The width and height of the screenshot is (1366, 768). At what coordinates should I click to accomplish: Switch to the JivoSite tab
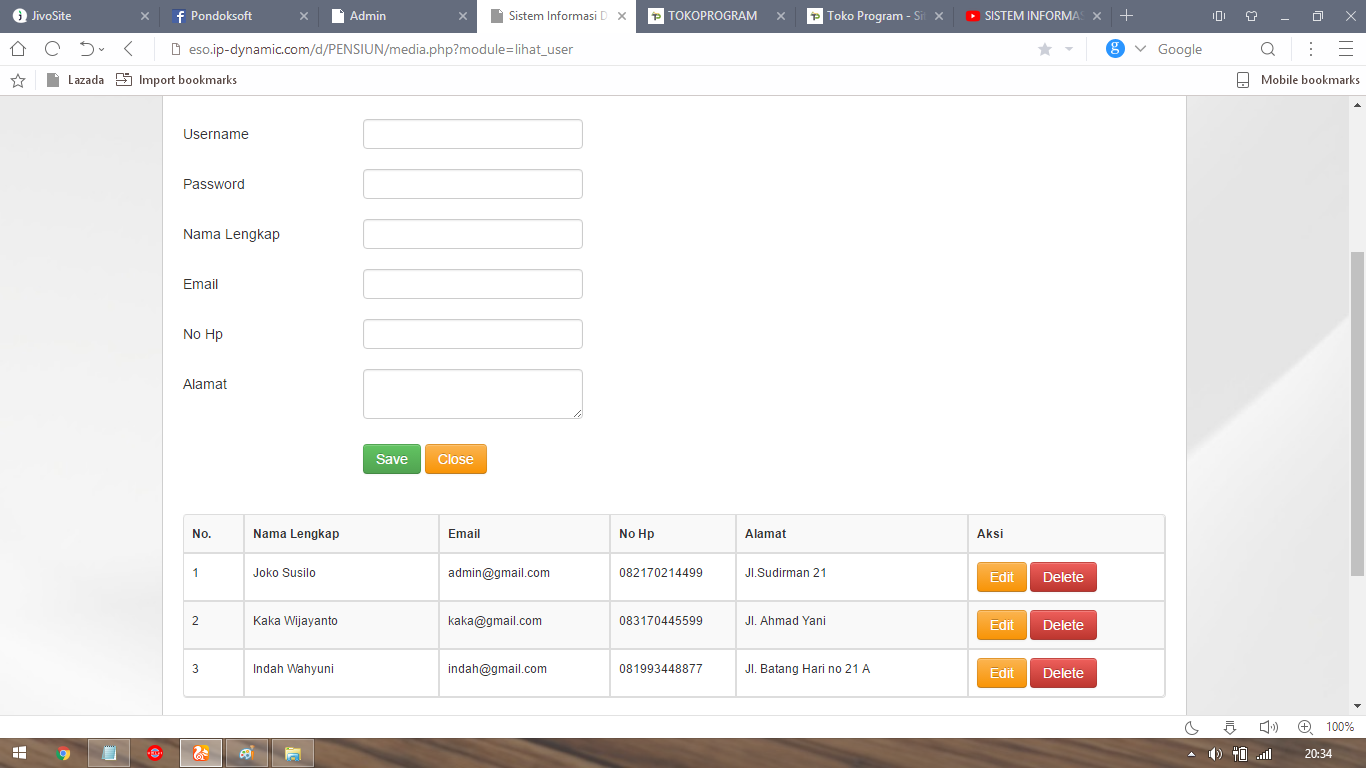(79, 16)
